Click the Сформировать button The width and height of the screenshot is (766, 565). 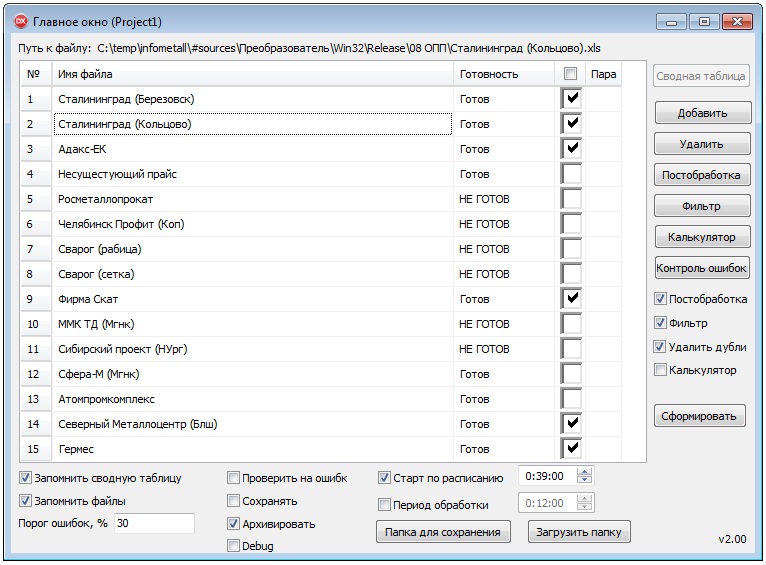701,416
